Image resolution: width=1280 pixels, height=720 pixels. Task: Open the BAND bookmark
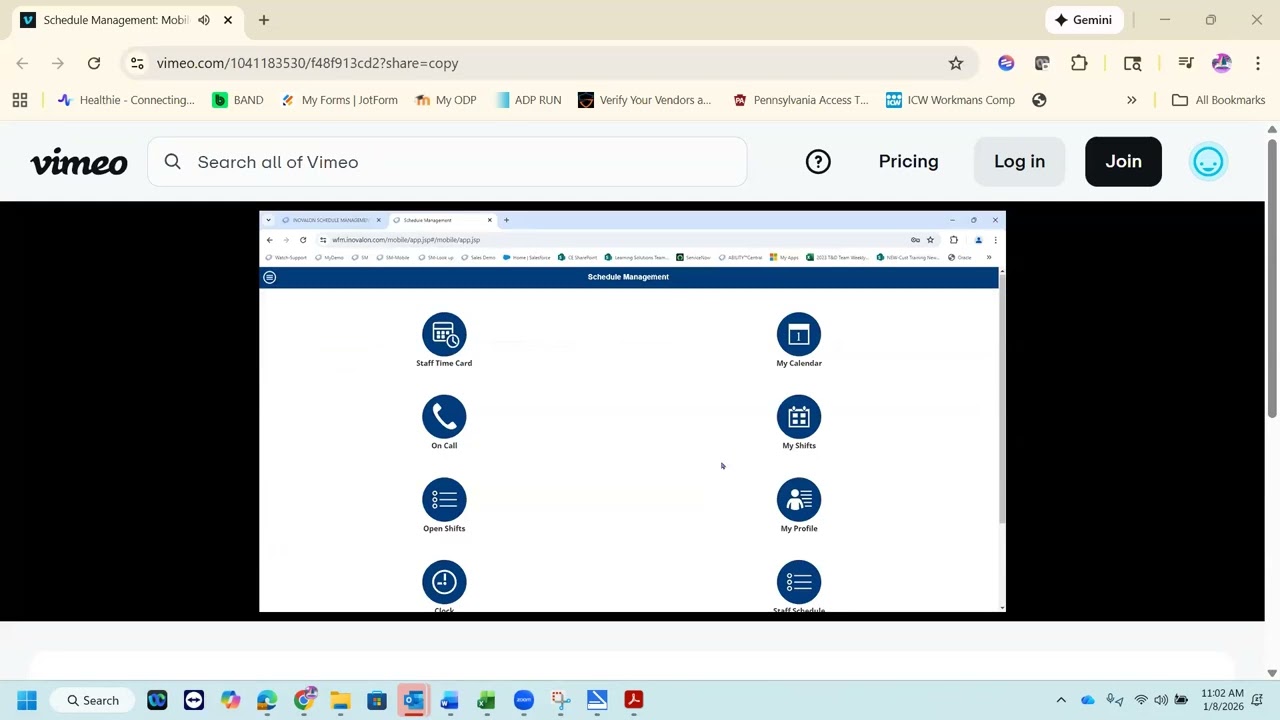pyautogui.click(x=238, y=100)
